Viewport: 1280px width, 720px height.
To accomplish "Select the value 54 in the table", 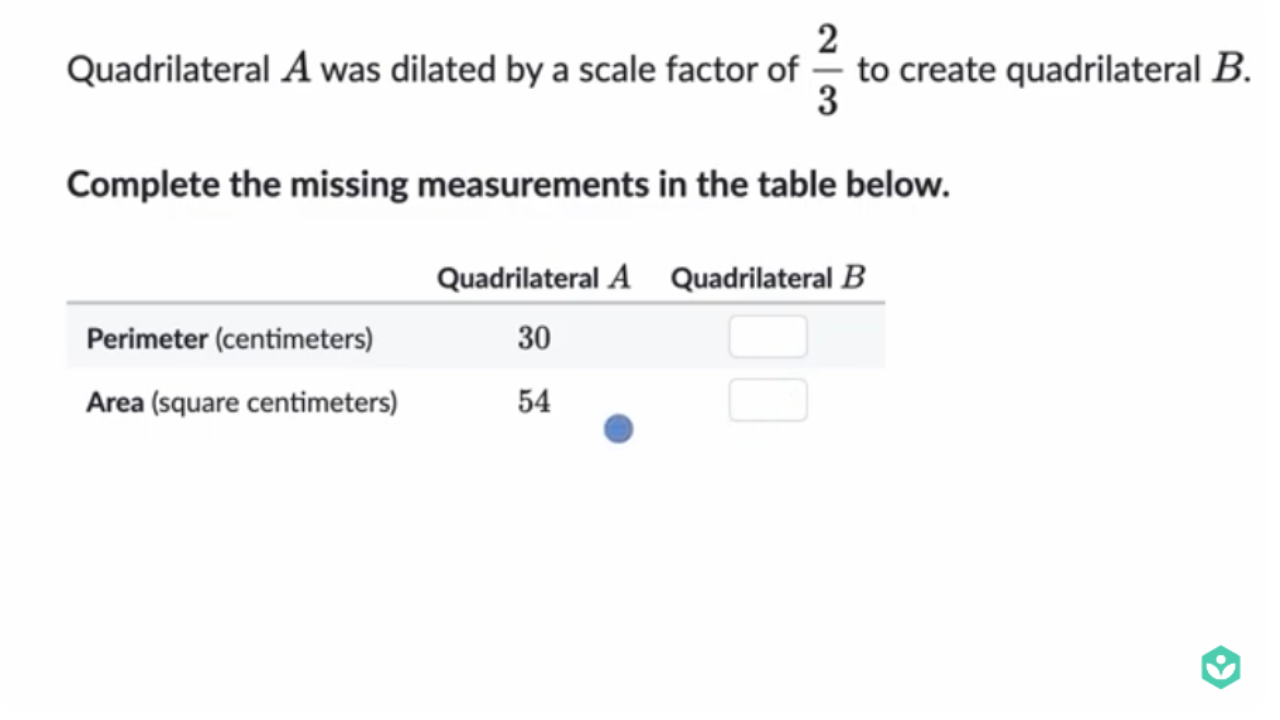I will (533, 401).
